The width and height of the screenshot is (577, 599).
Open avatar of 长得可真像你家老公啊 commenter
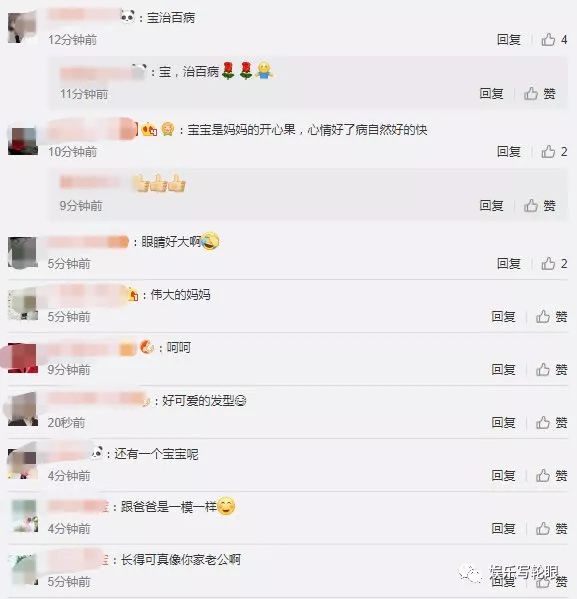click(23, 570)
